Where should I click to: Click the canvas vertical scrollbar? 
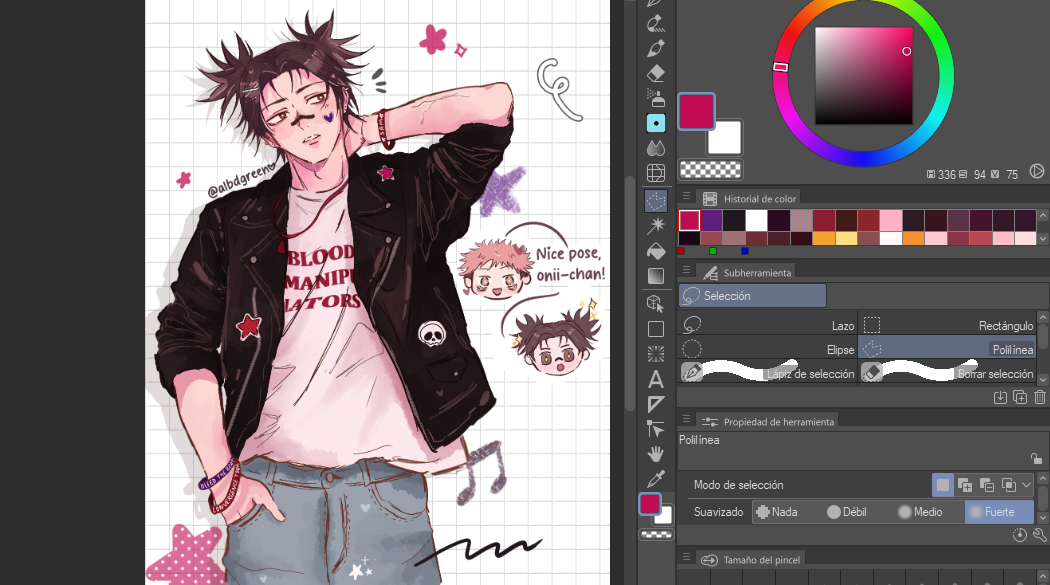pos(629,292)
